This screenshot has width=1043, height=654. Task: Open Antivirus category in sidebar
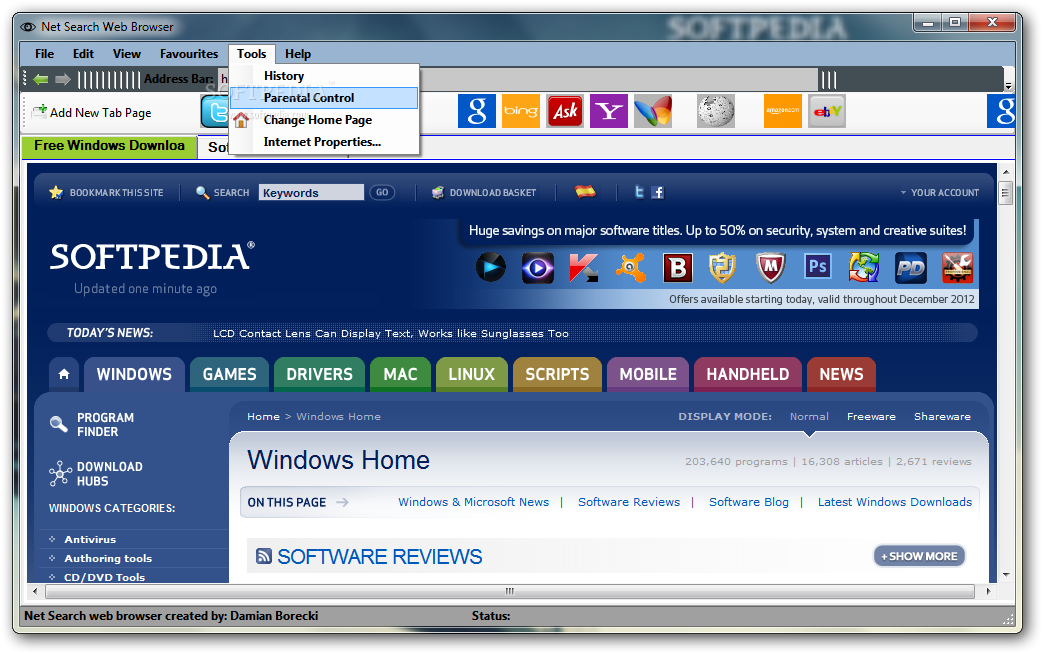pyautogui.click(x=90, y=540)
